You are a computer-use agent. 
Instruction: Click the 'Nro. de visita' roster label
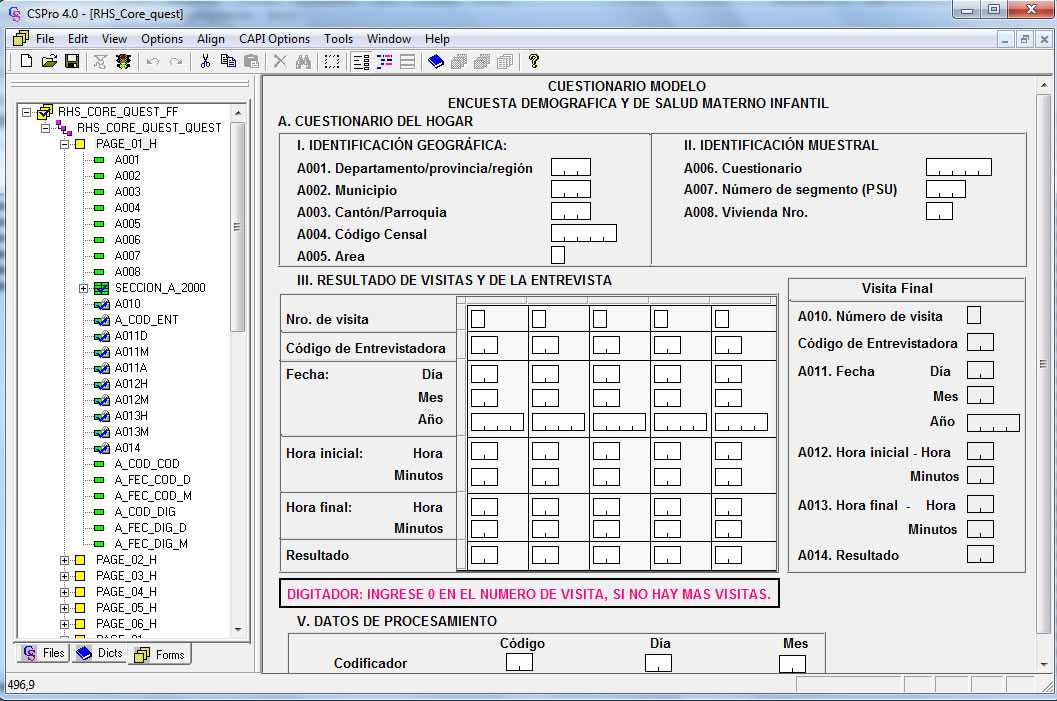[x=327, y=319]
